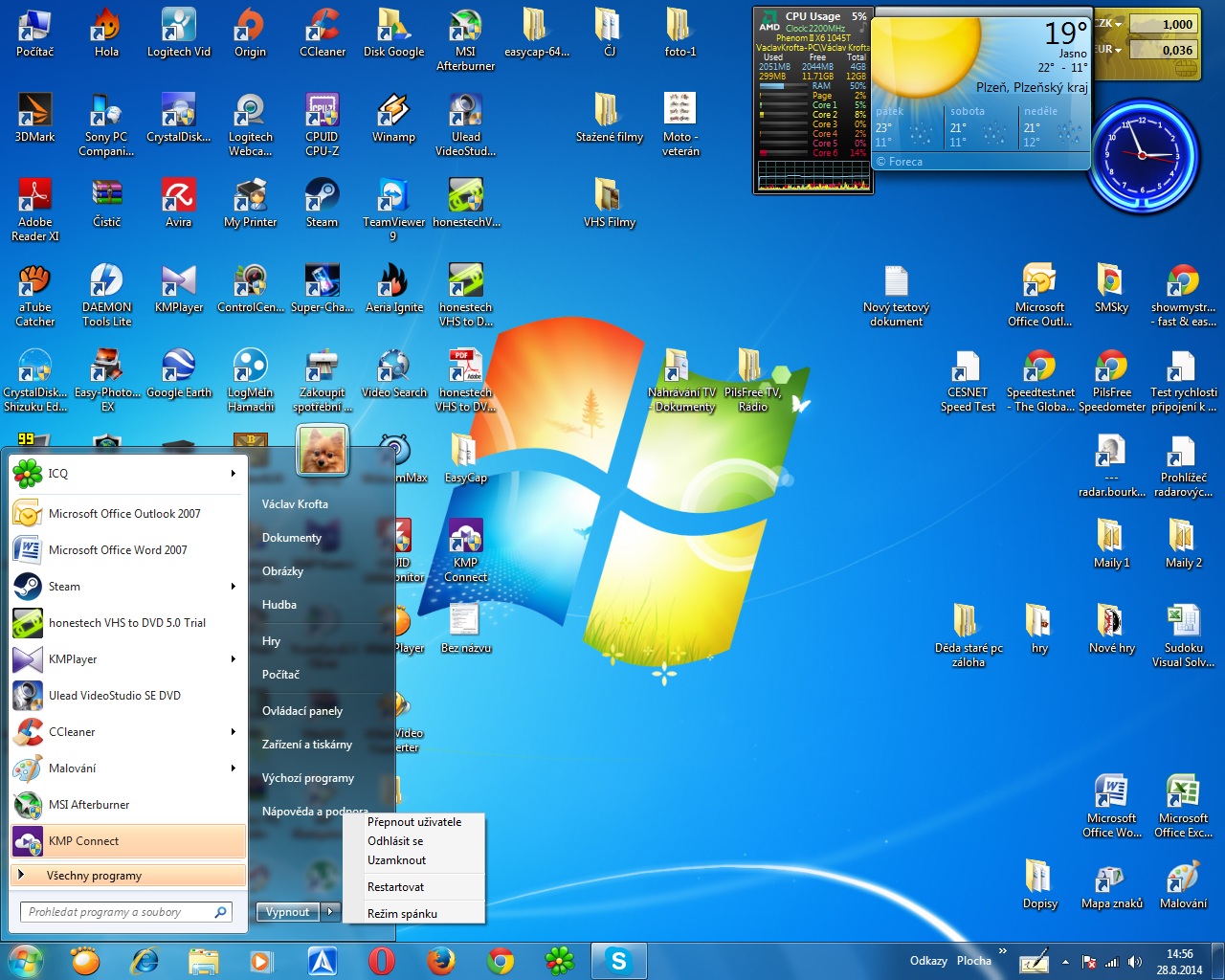Open Dokumenty link in Start menu
The height and width of the screenshot is (980, 1225).
[x=292, y=537]
